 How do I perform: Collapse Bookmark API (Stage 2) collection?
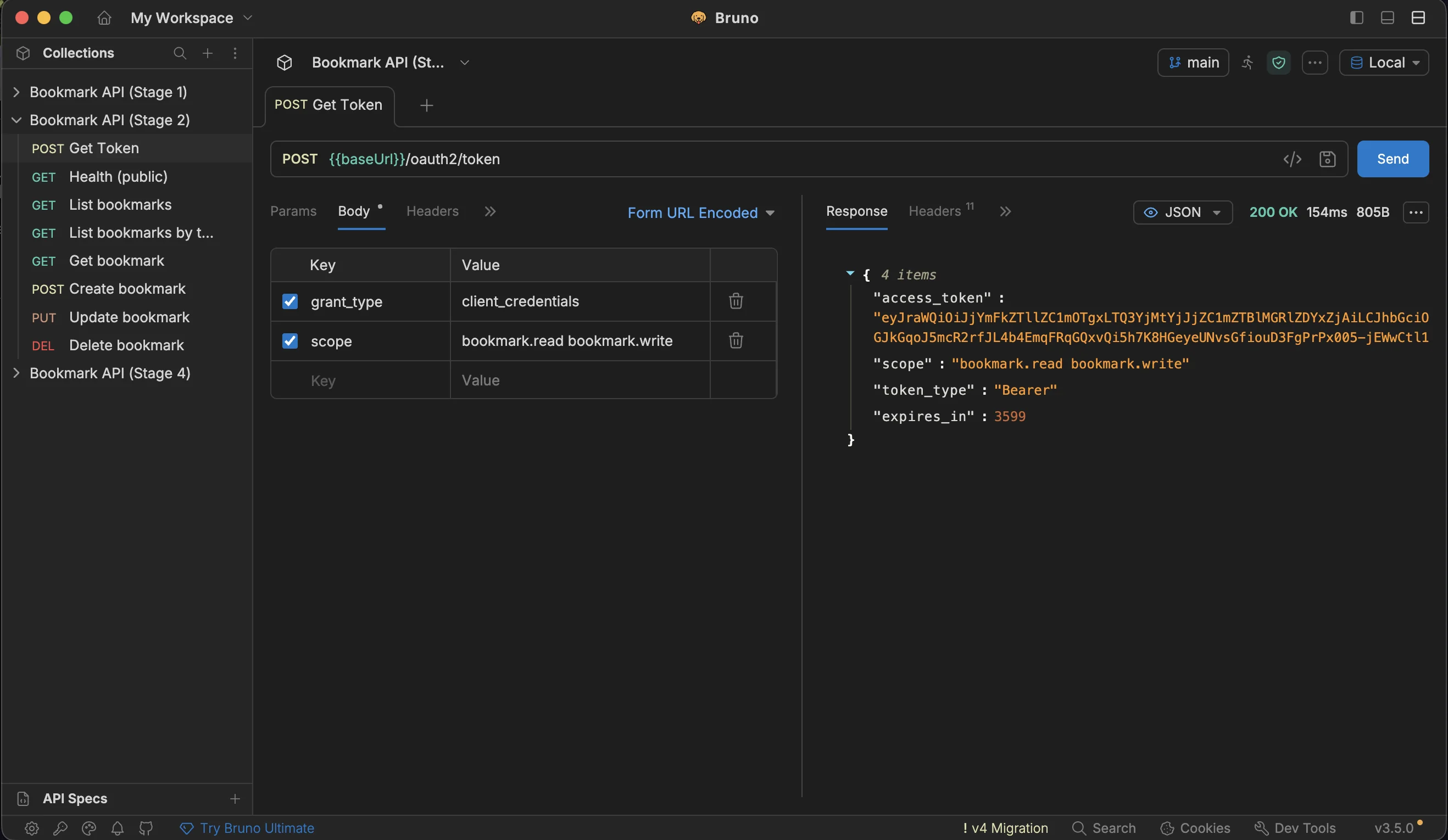[16, 120]
